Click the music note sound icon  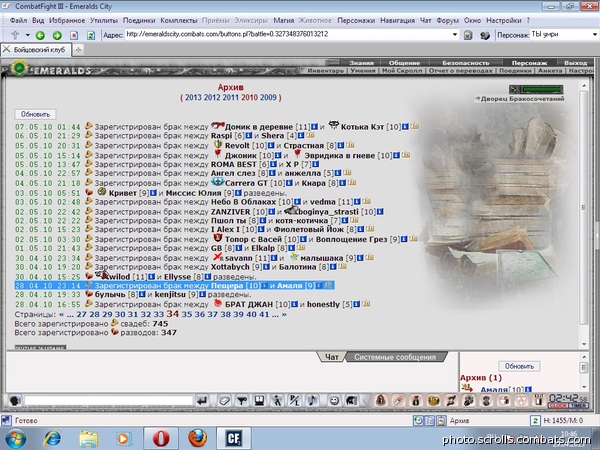[312, 401]
